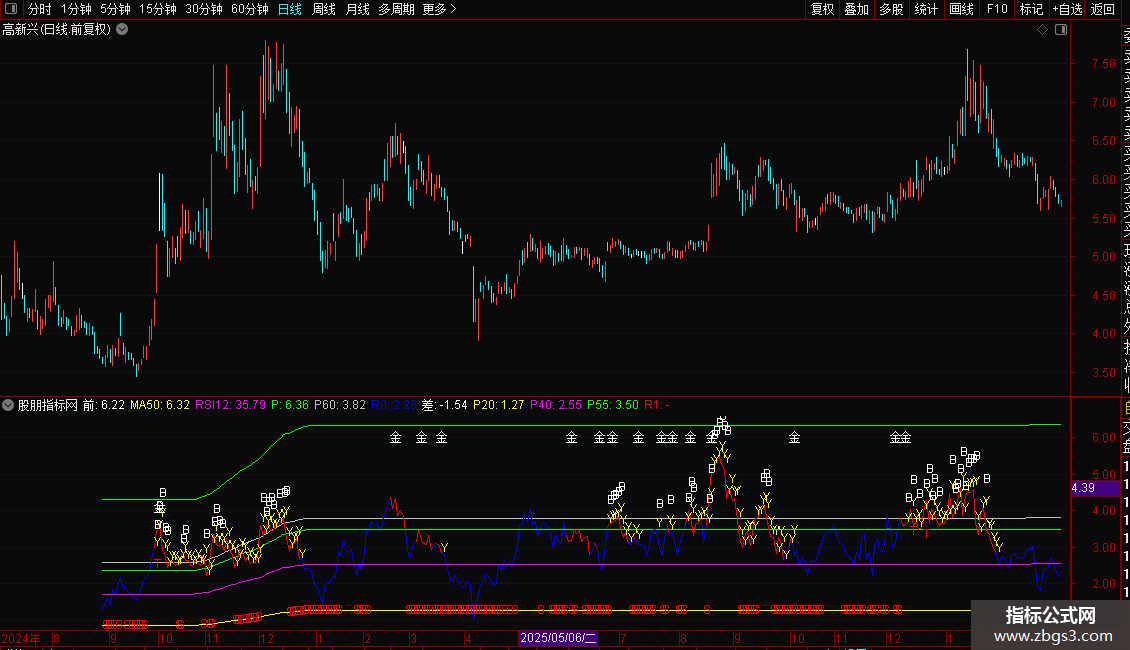Screen dimensions: 1130x650
Task: Click the 7.50 price axis label
Action: [1103, 63]
